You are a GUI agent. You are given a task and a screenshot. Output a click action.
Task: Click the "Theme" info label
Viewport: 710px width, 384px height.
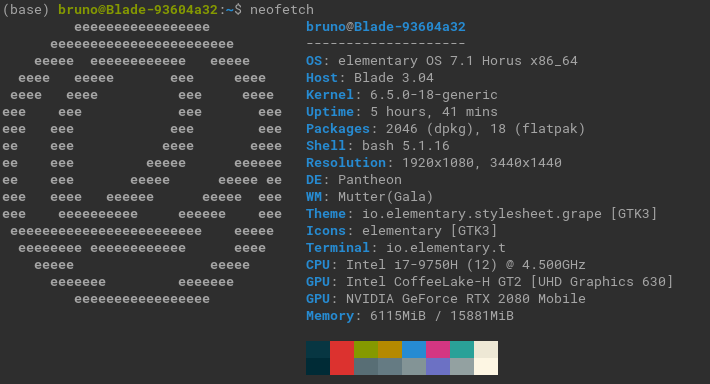(x=326, y=214)
